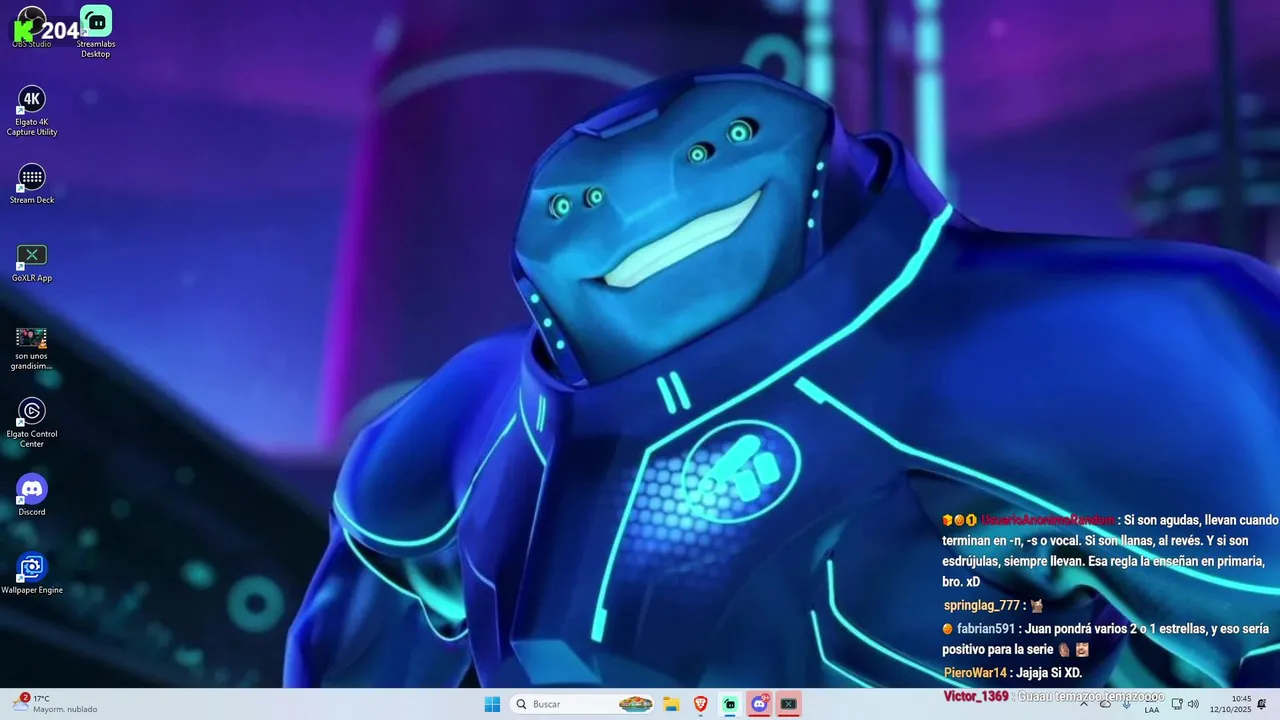Image resolution: width=1280 pixels, height=720 pixels.
Task: Switch to Discord in the taskbar
Action: point(759,704)
